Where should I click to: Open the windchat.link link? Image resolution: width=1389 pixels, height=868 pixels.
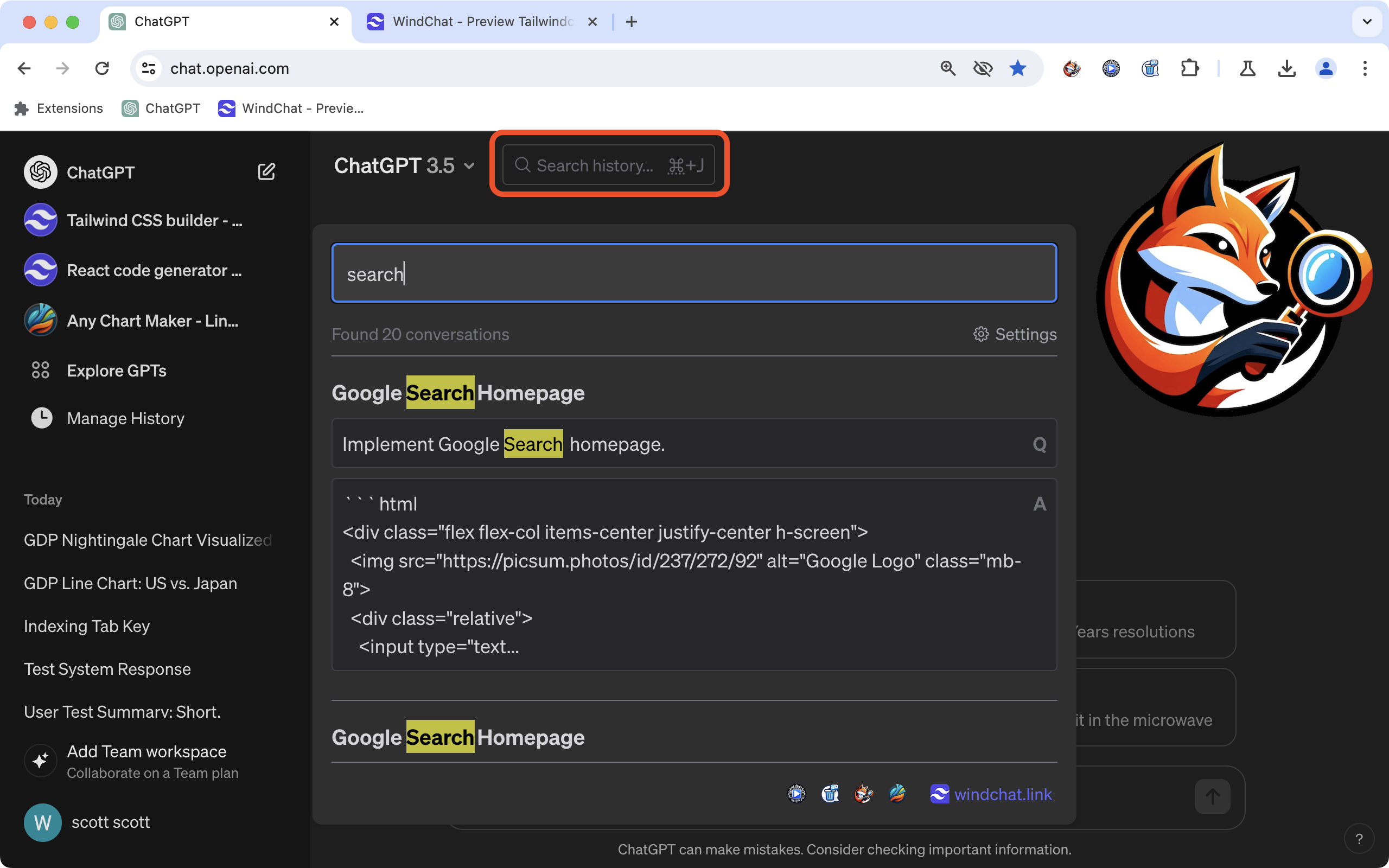pos(1002,794)
